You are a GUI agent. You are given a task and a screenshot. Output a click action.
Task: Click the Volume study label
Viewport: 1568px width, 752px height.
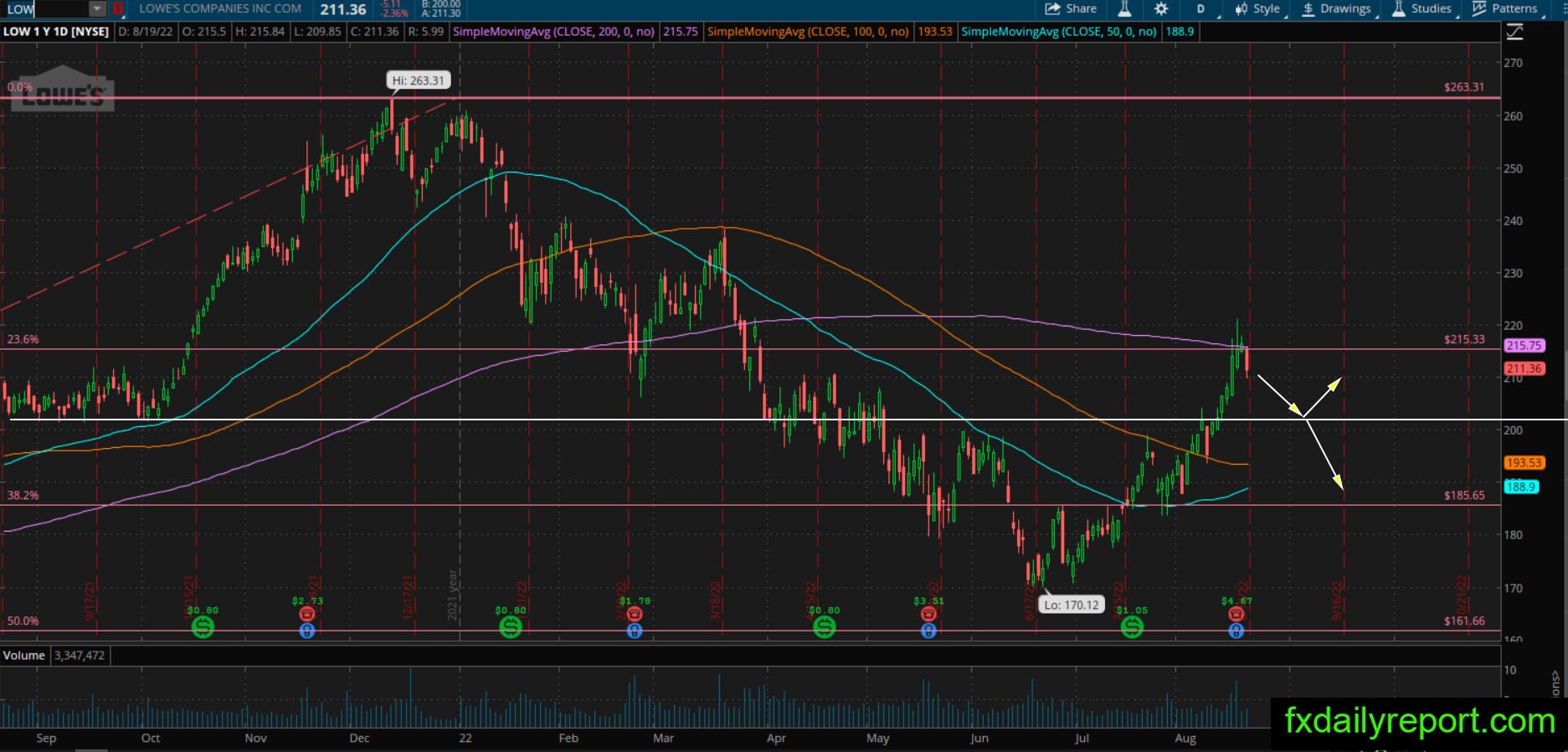tap(23, 655)
